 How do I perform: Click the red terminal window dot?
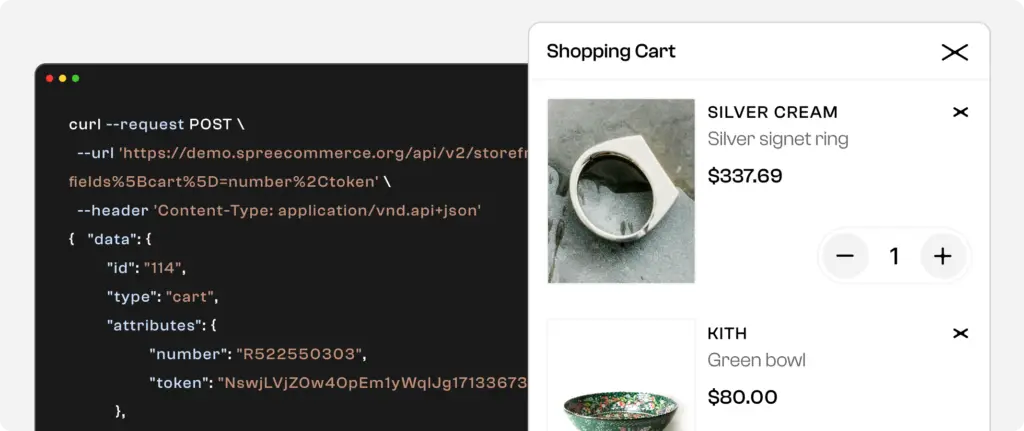point(50,78)
